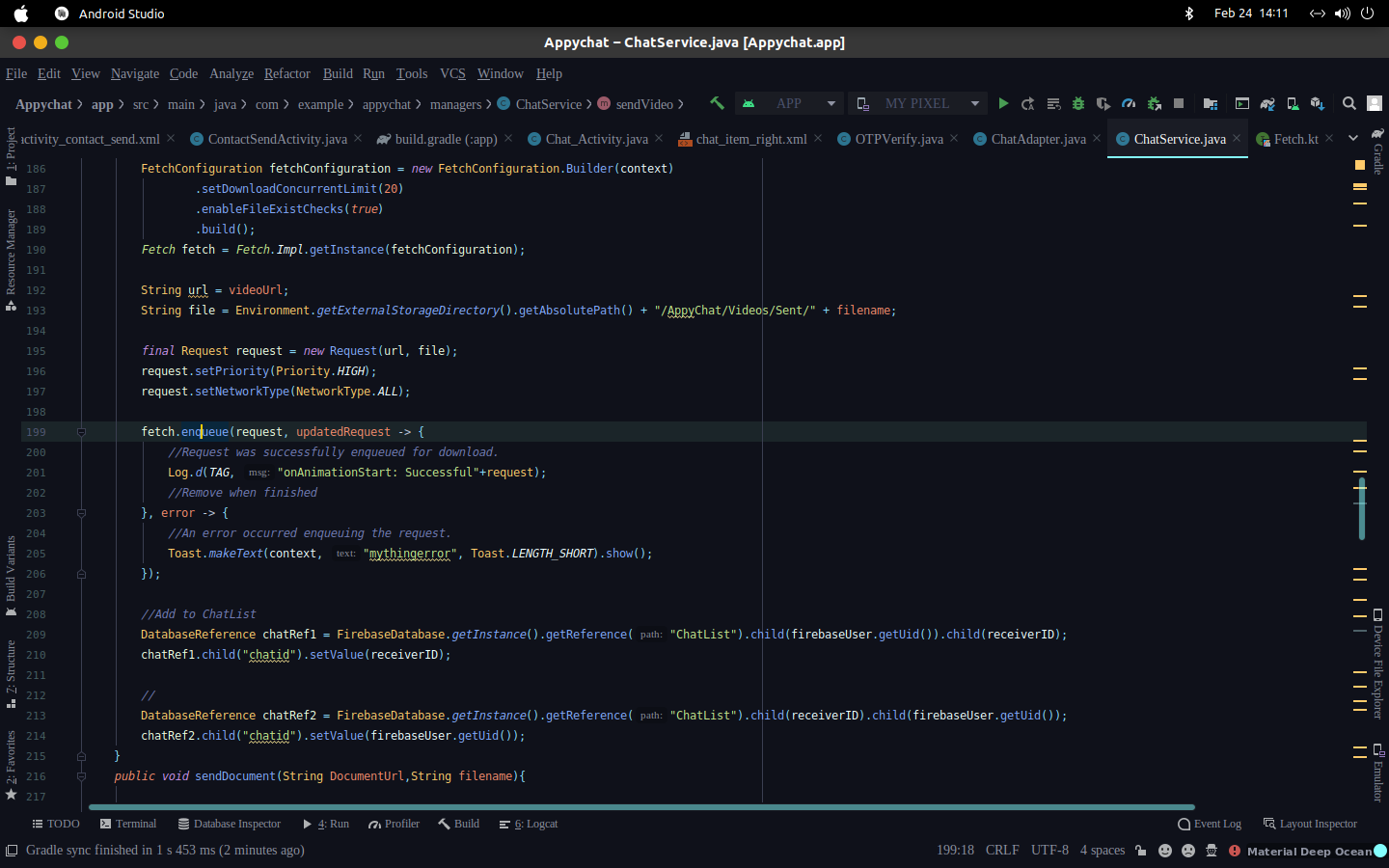Click the Search Everywhere magnifier icon

[1349, 103]
